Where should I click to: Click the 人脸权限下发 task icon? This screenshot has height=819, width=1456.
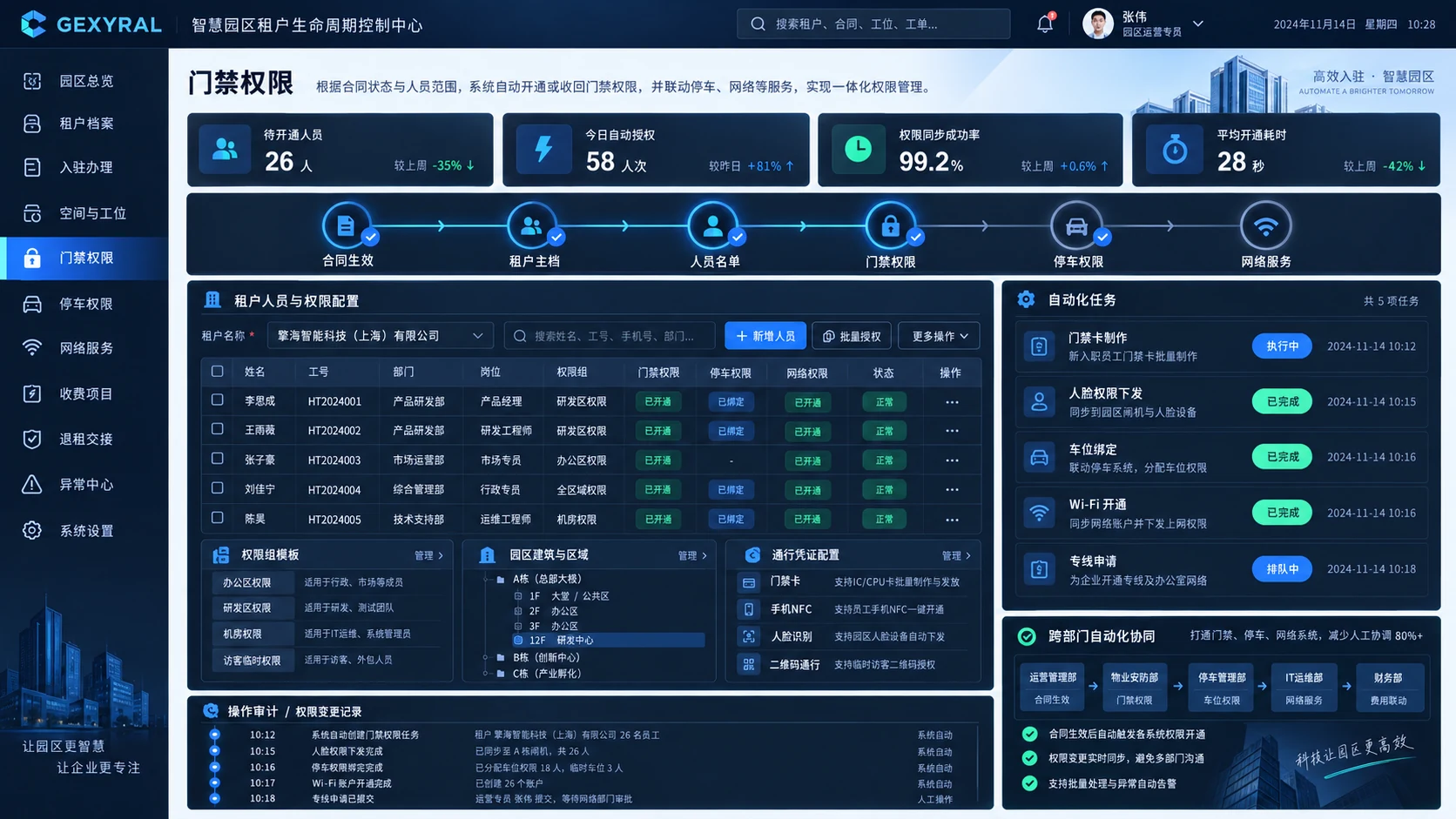1039,401
